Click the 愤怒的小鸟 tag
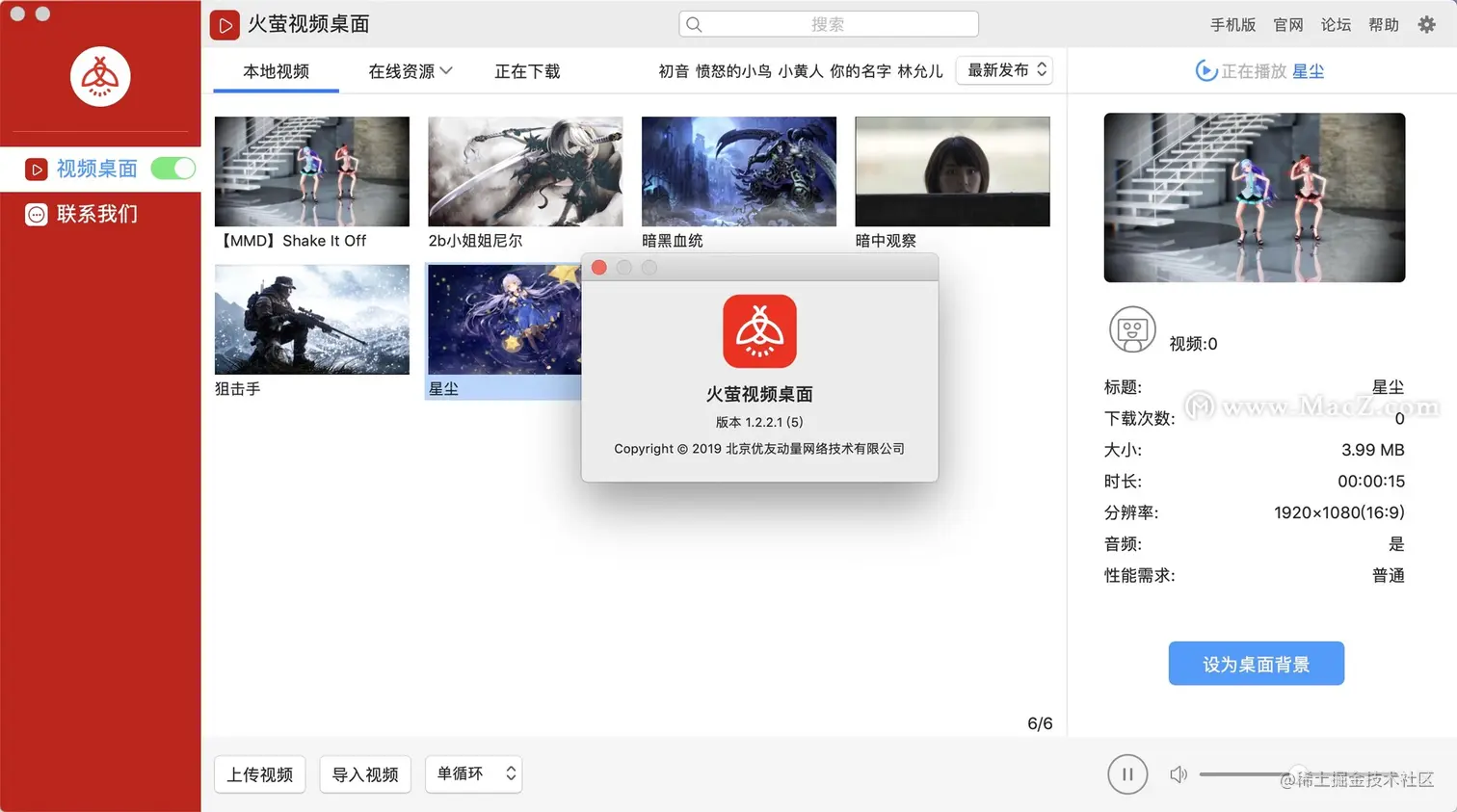This screenshot has height=812, width=1457. 733,71
